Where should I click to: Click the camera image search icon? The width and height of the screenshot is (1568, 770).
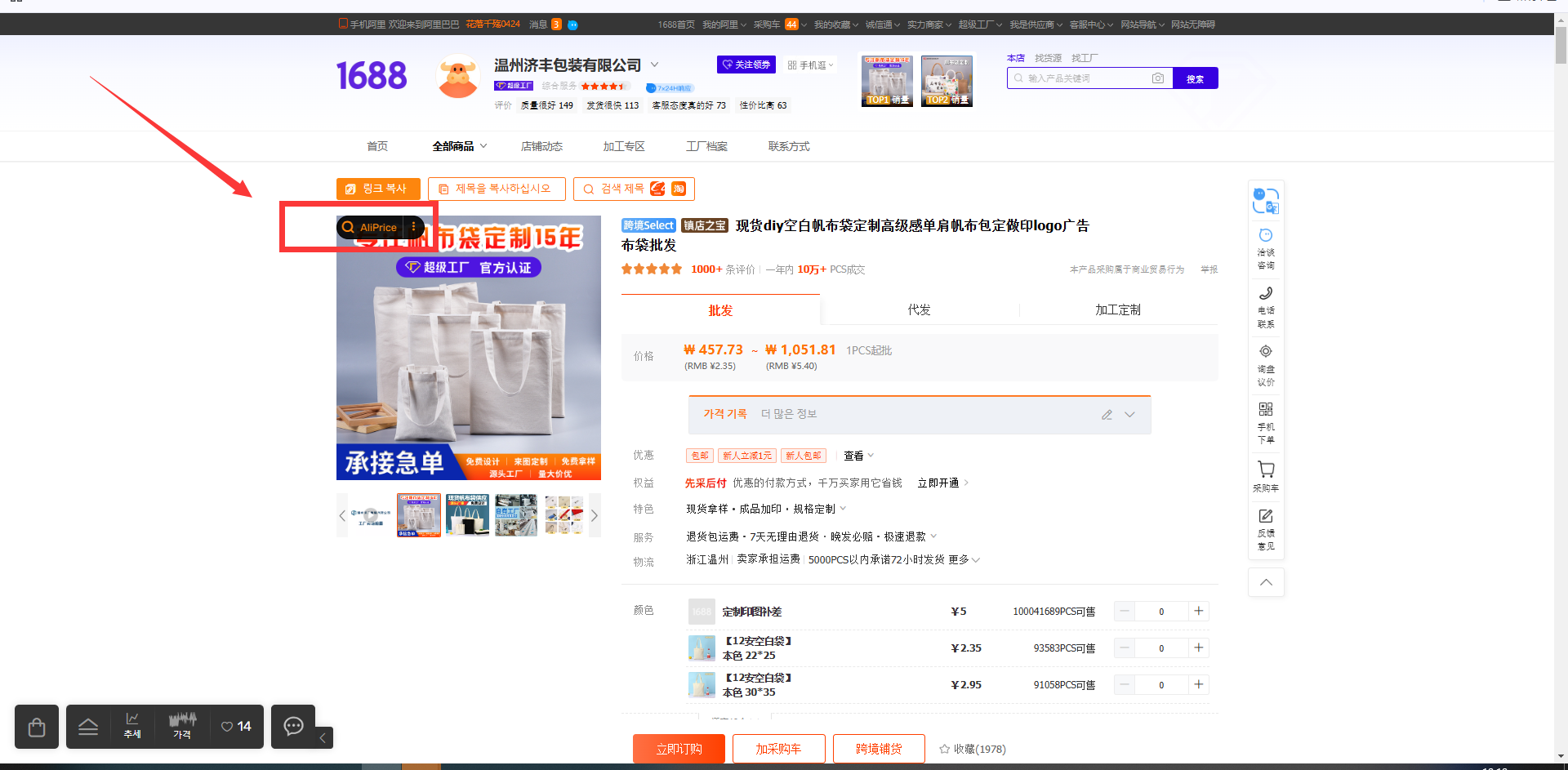point(1157,78)
